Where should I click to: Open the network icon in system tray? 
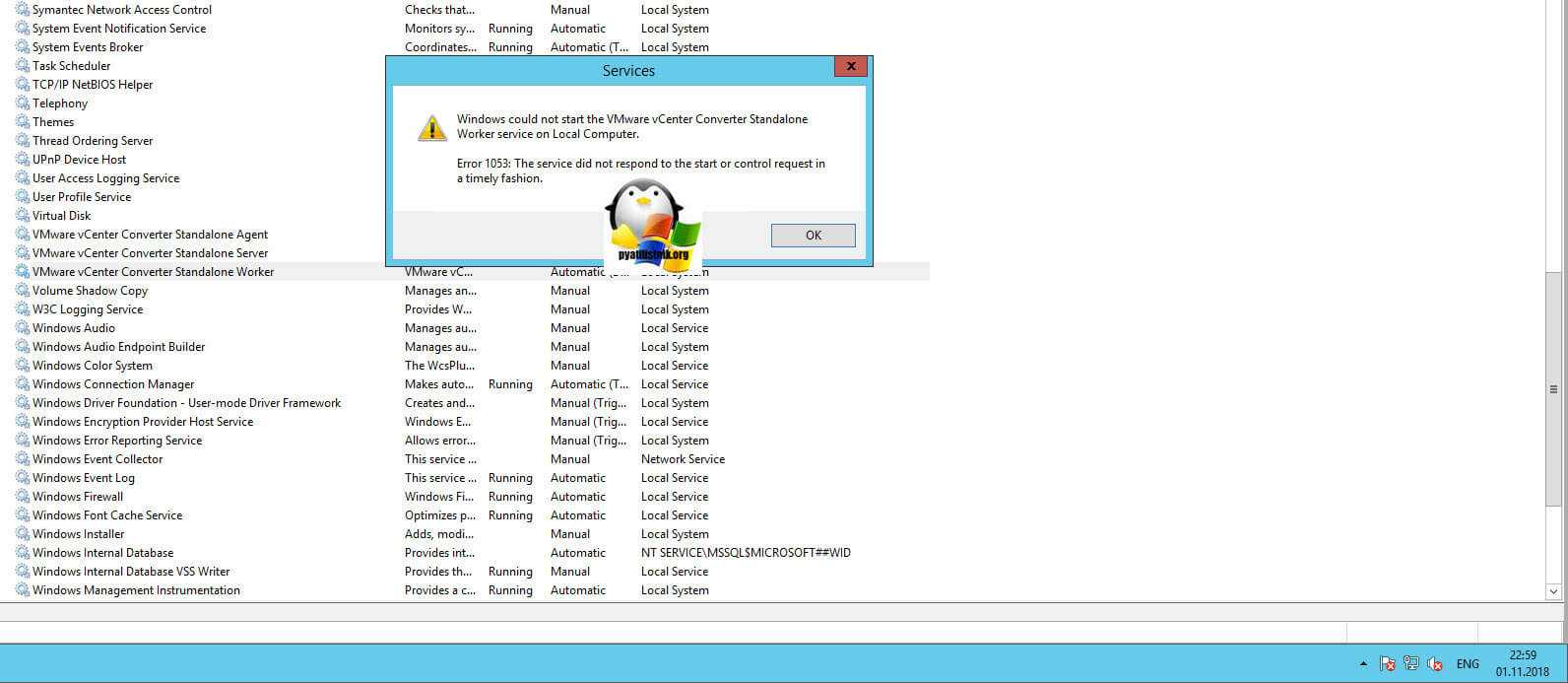1410,664
